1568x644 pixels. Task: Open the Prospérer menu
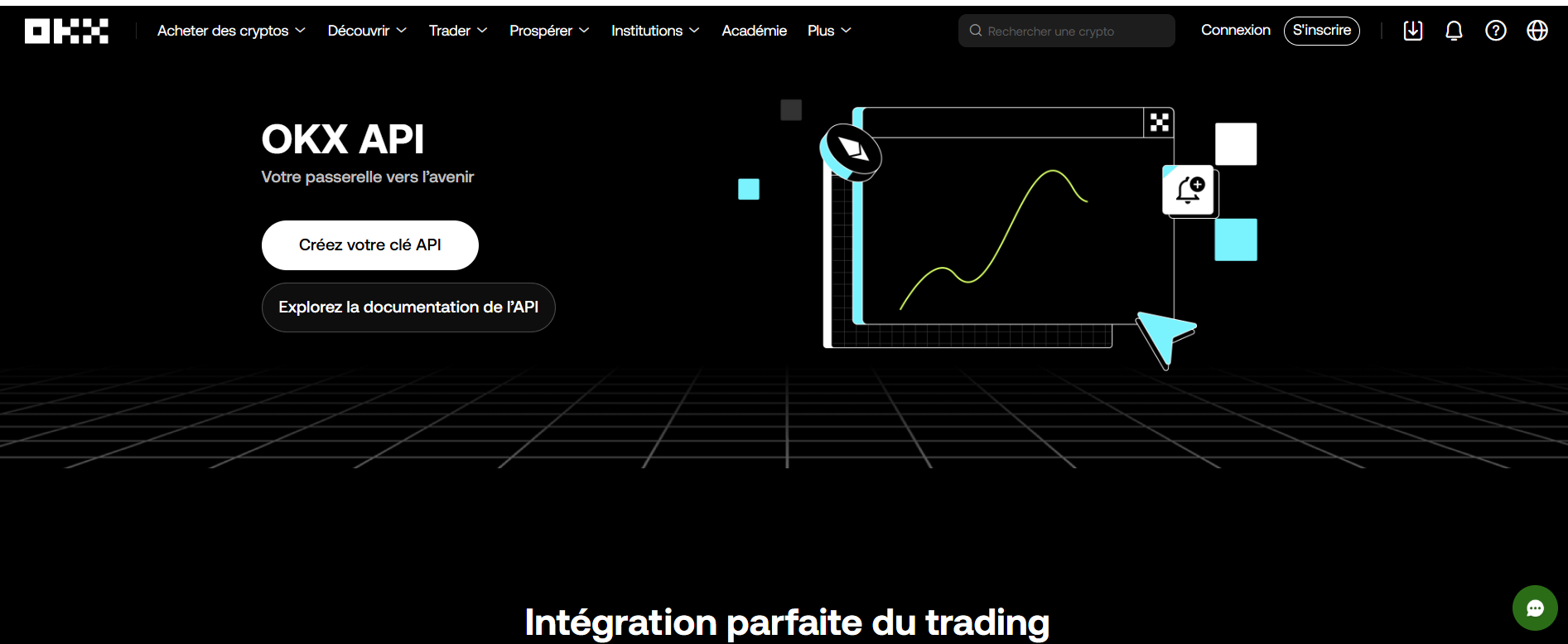coord(541,31)
